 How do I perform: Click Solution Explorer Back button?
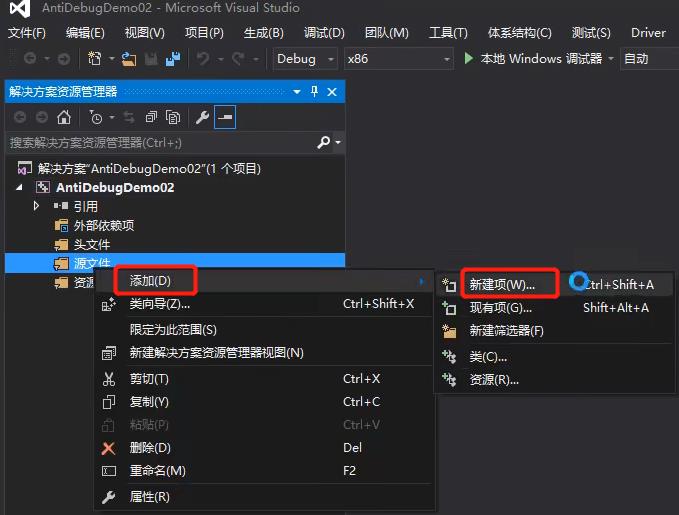[x=19, y=117]
